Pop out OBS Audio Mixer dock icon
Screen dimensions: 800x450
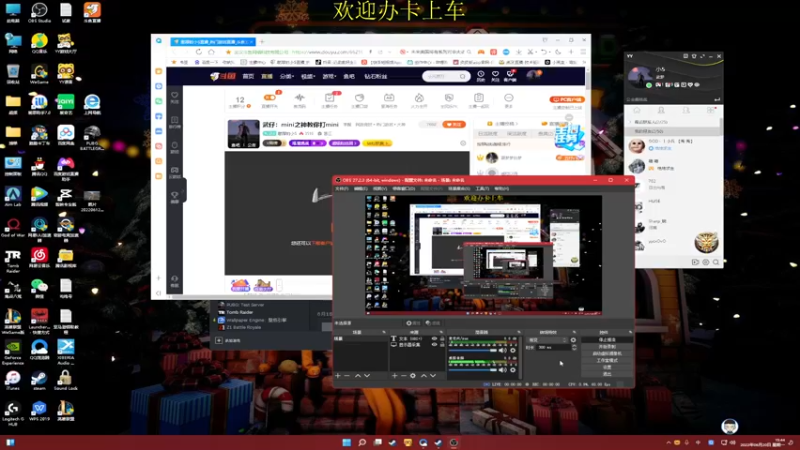519,332
